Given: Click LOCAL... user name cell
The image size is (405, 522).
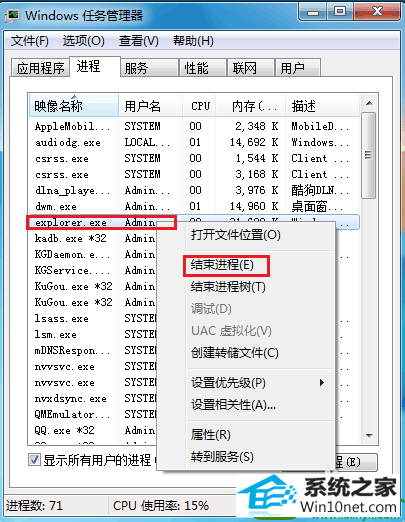Looking at the screenshot, I should click(147, 142).
